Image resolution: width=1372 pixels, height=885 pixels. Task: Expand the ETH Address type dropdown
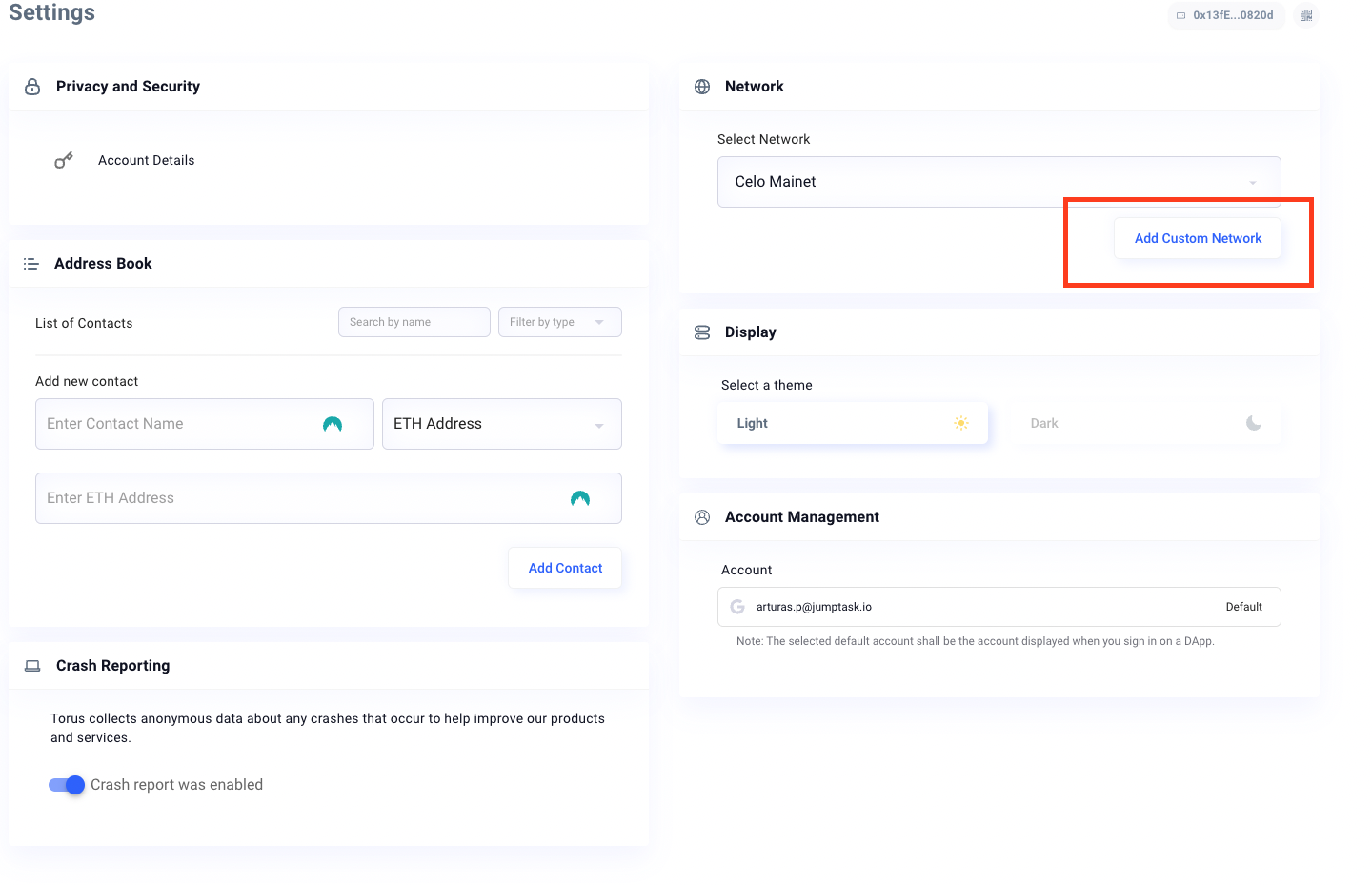tap(502, 424)
